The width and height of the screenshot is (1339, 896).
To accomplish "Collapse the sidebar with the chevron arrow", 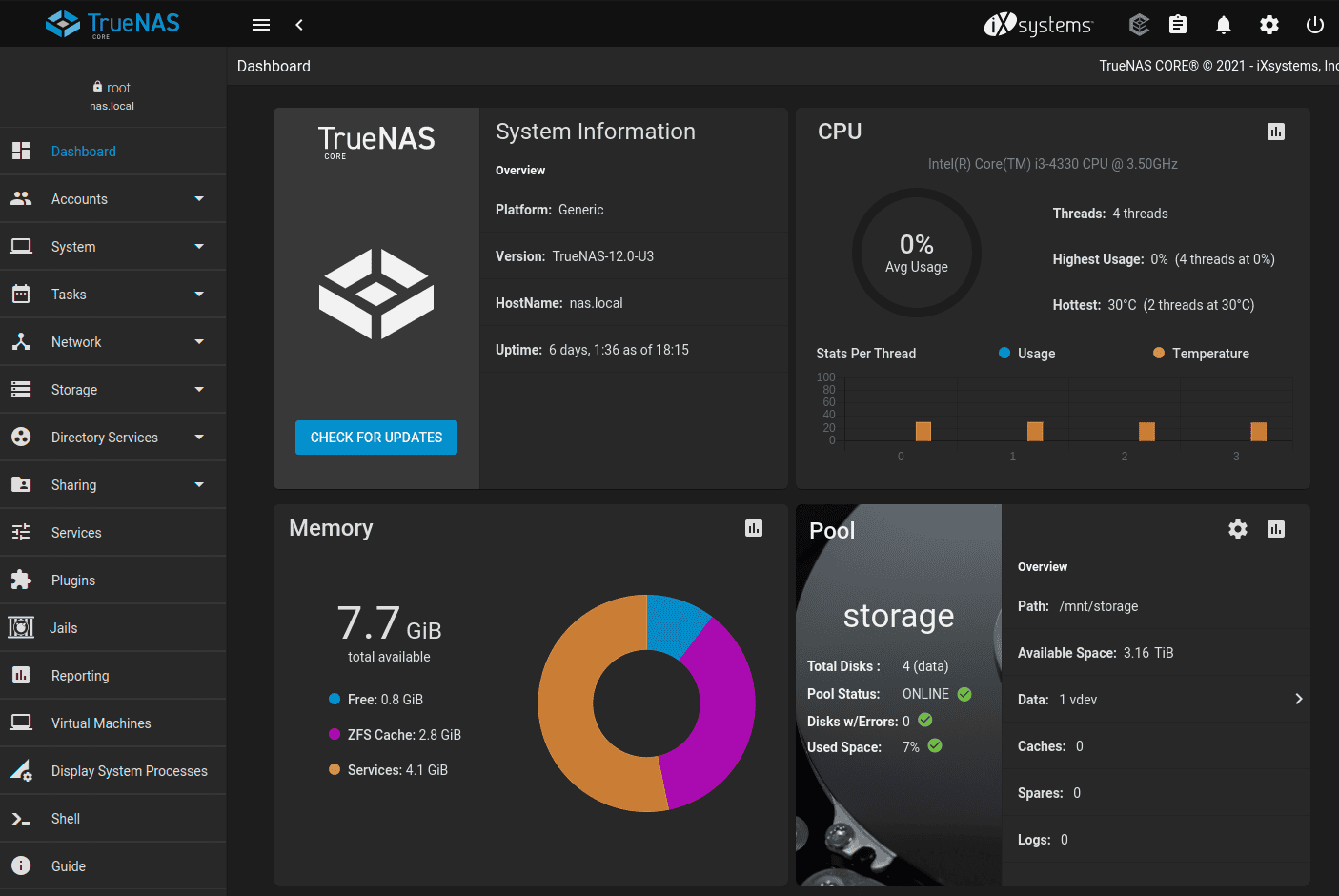I will click(298, 25).
